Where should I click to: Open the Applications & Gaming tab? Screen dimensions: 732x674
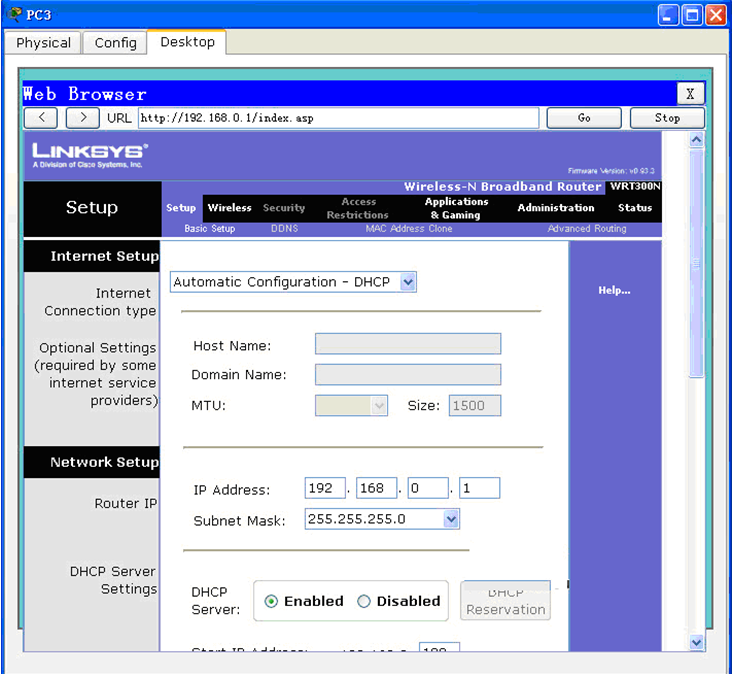coord(456,208)
